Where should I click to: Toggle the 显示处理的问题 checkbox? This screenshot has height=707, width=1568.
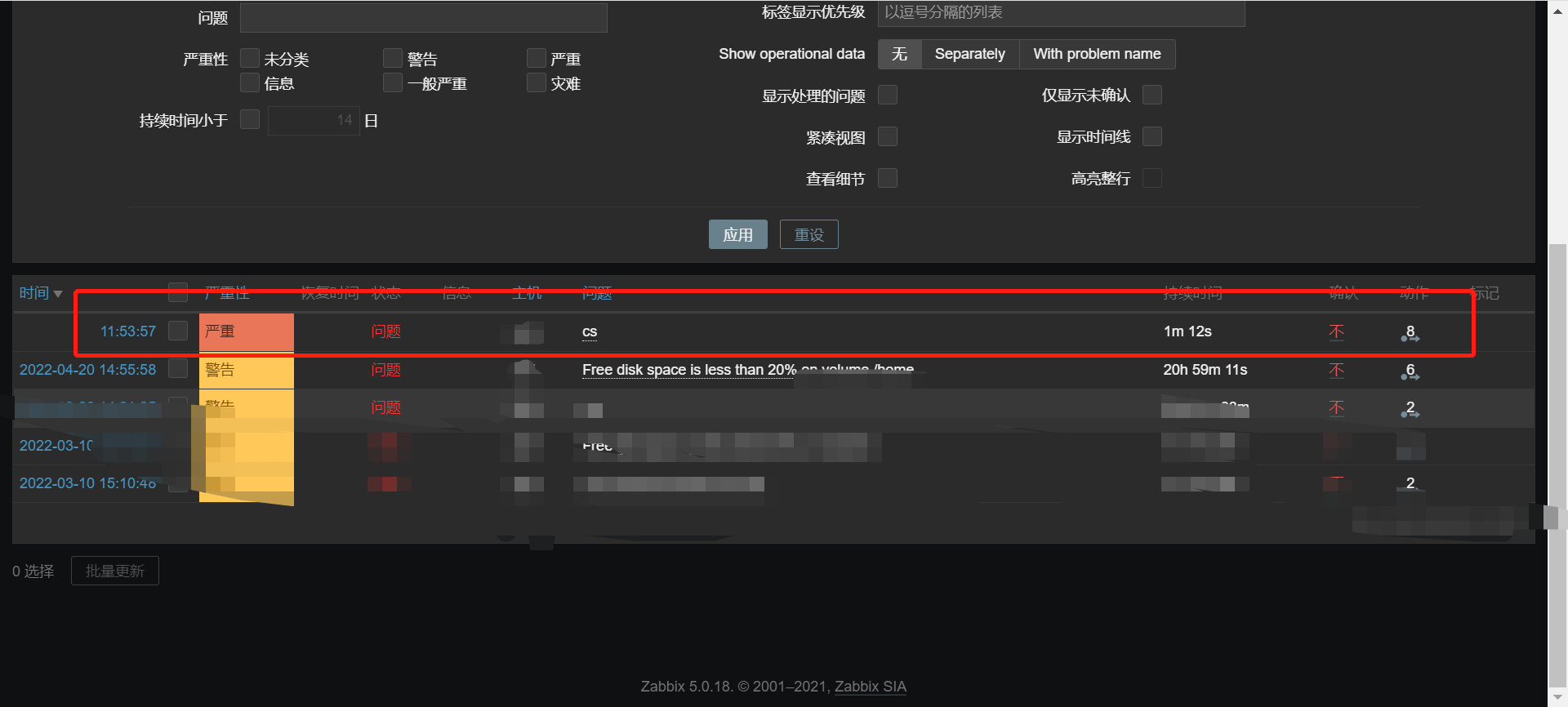[888, 95]
